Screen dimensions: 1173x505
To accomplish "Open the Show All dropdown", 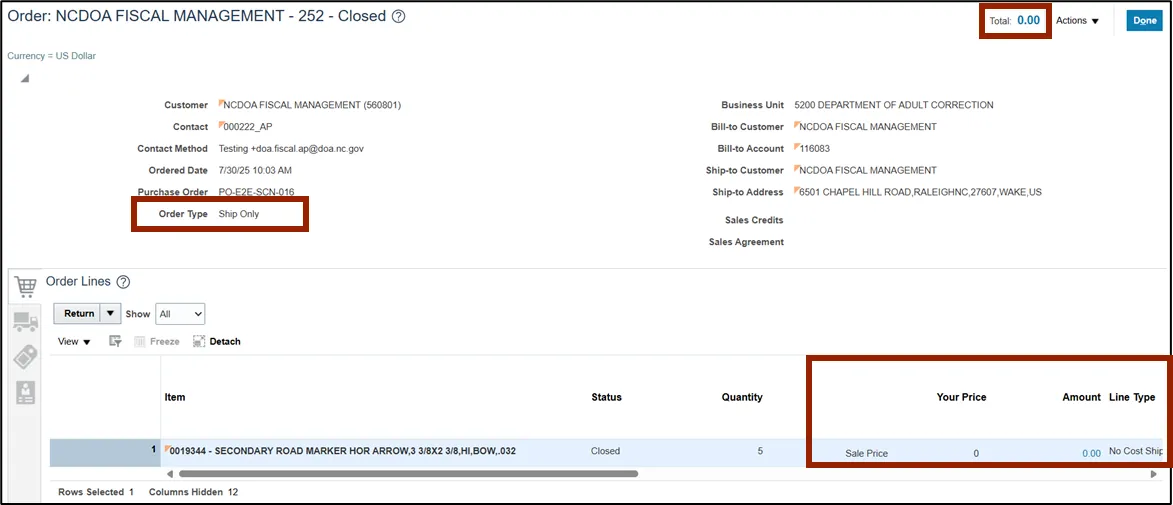I will tap(180, 314).
